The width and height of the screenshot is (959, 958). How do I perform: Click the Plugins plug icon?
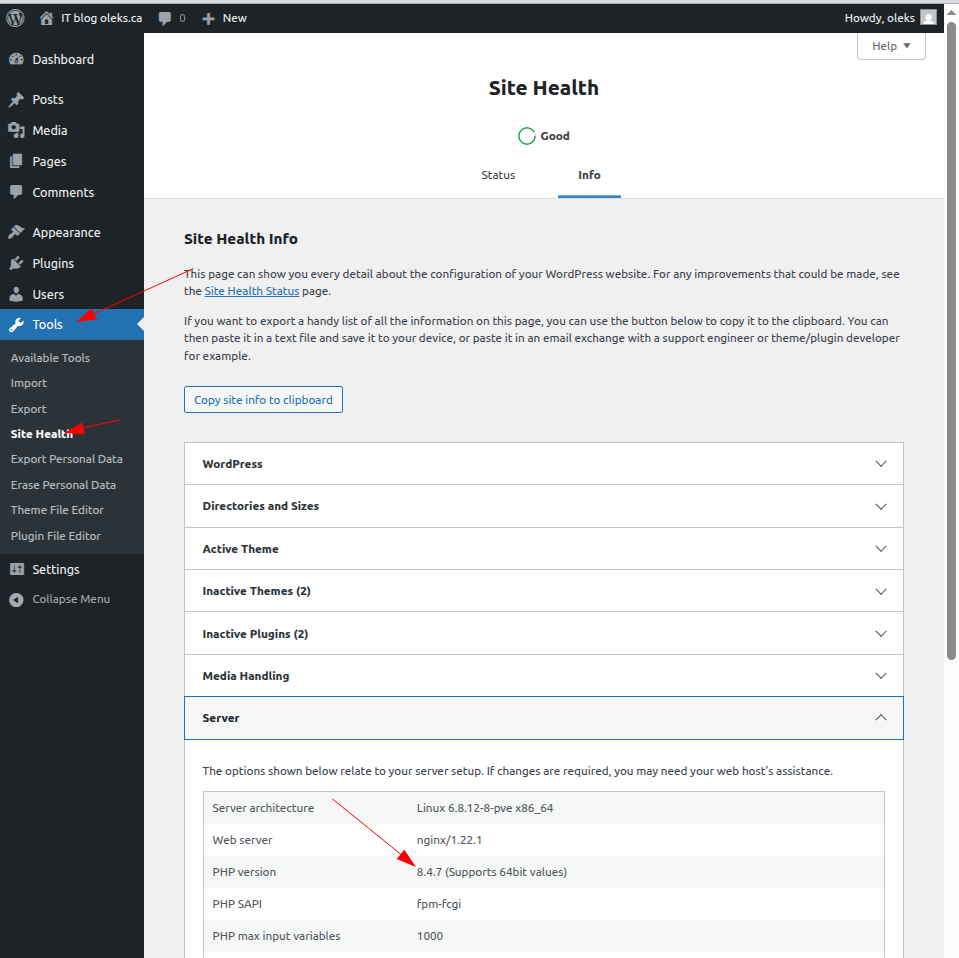[x=17, y=264]
